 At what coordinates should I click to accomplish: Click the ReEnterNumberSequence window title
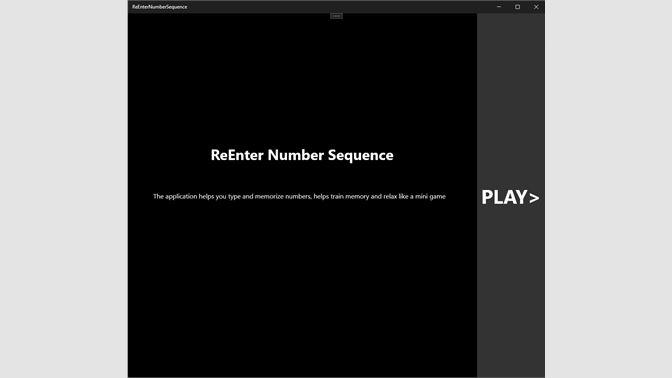pyautogui.click(x=159, y=7)
